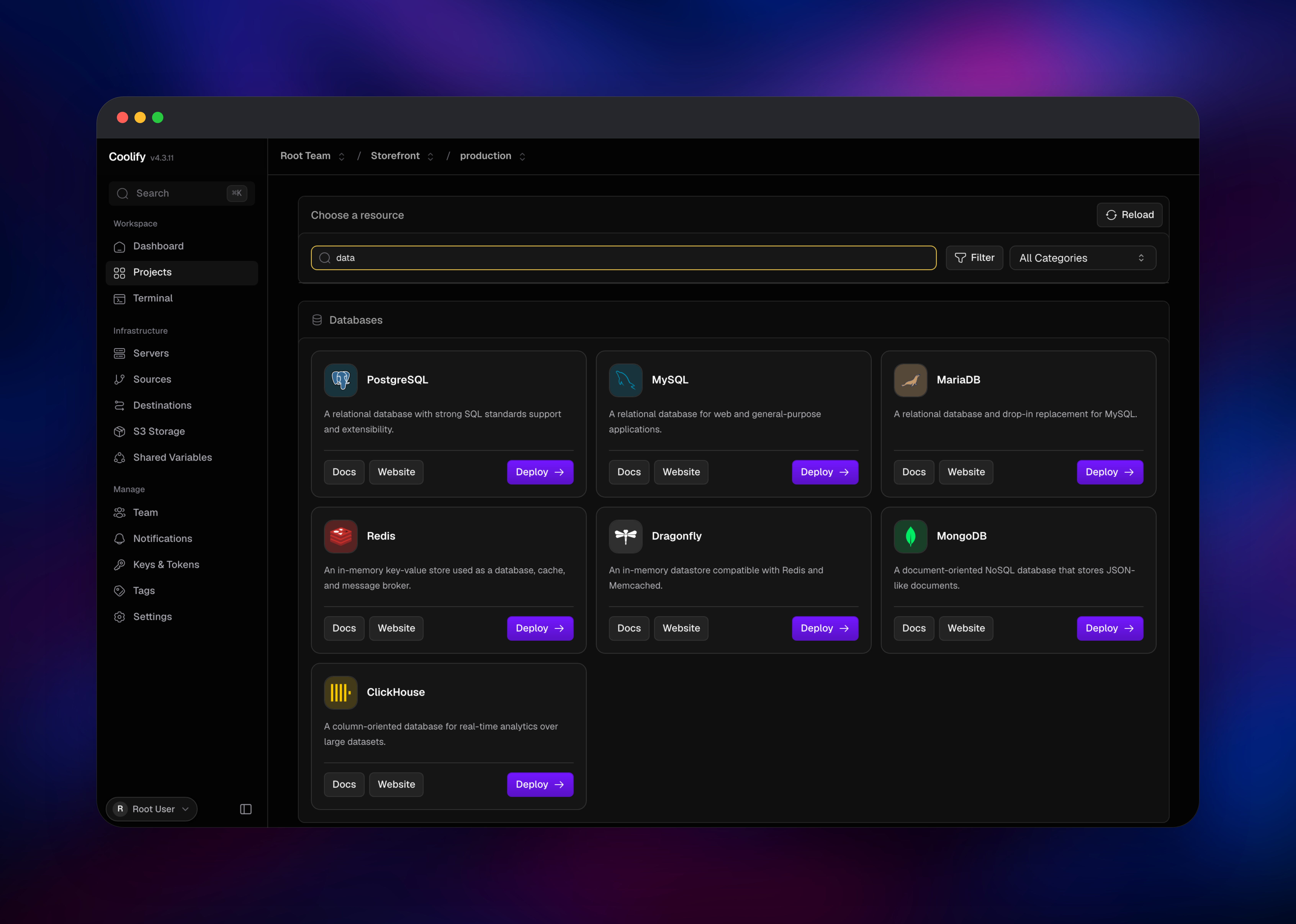Click the Sources git branch icon

click(119, 380)
